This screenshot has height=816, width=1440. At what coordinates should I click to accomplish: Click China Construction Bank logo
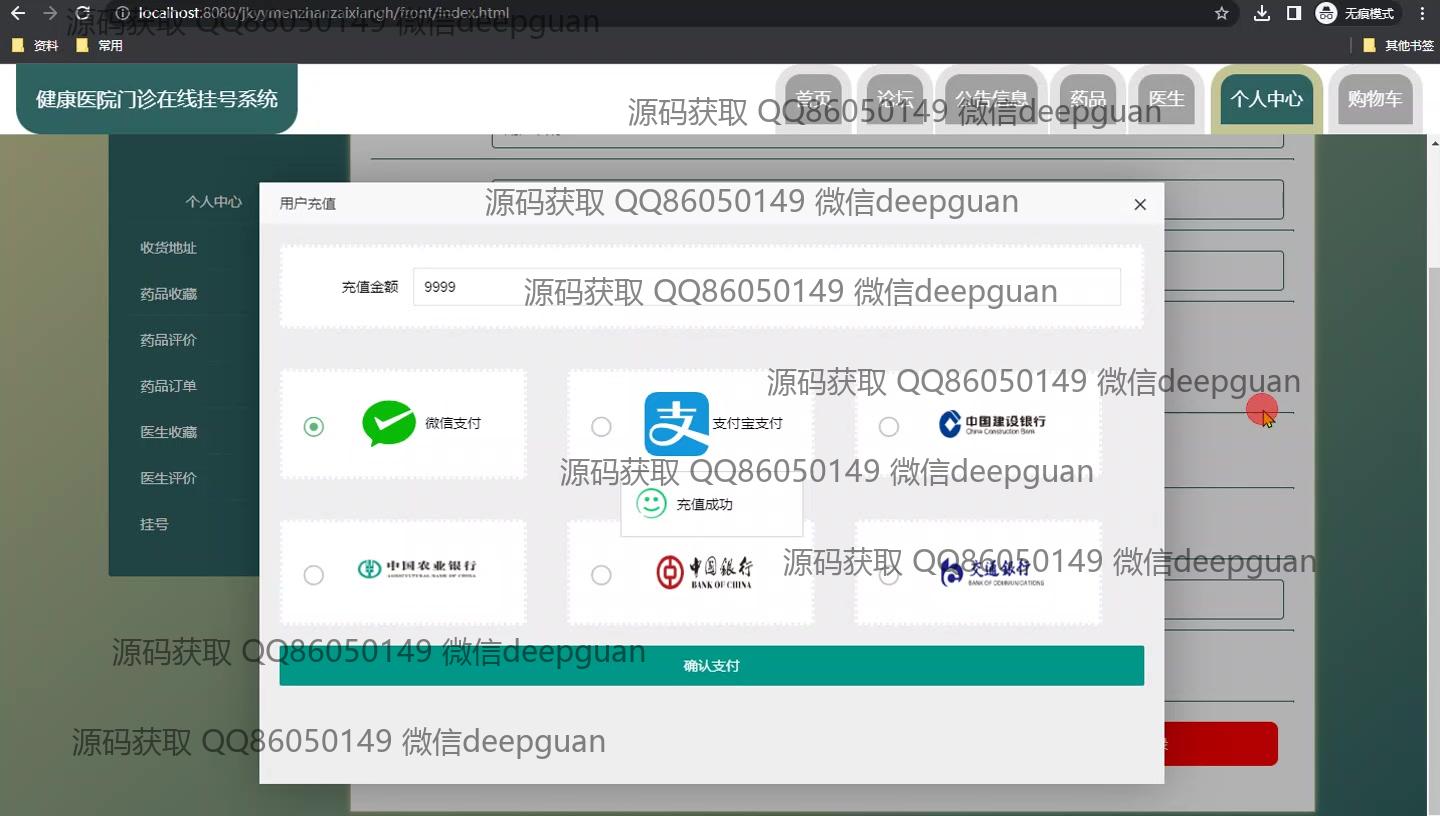pyautogui.click(x=993, y=424)
